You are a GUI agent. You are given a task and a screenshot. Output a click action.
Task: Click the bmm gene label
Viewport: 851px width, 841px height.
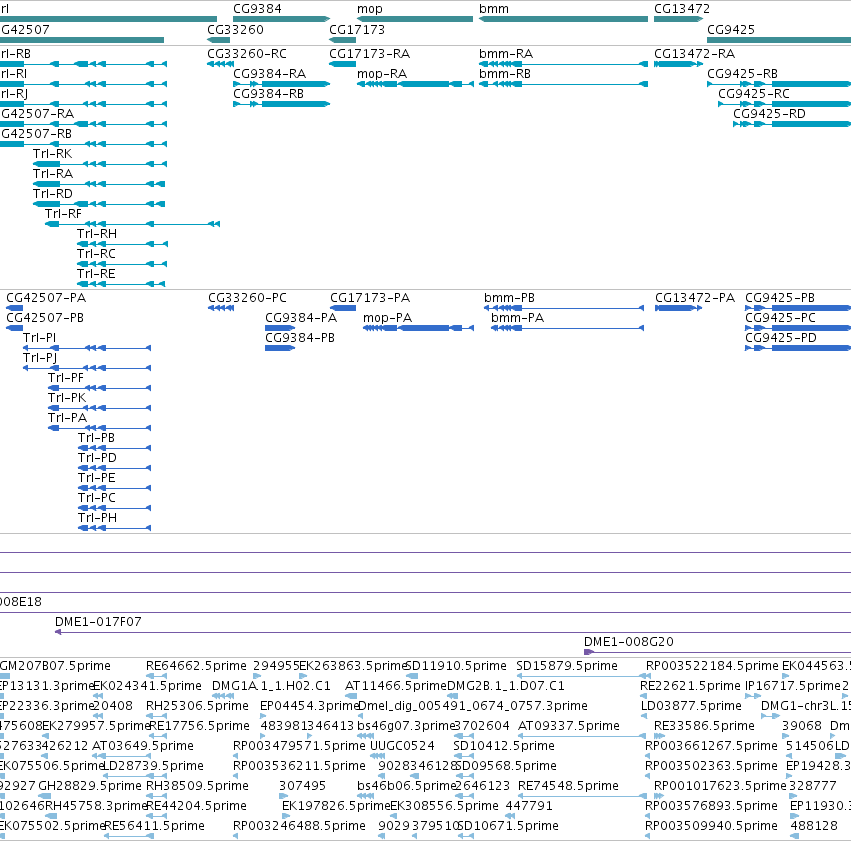click(494, 9)
